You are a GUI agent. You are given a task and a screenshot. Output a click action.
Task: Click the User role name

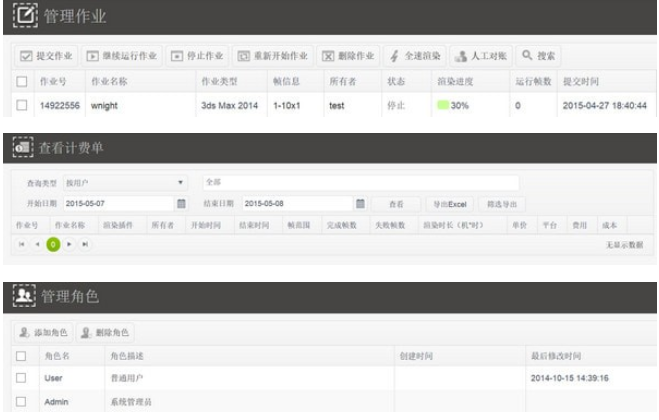[x=53, y=378]
